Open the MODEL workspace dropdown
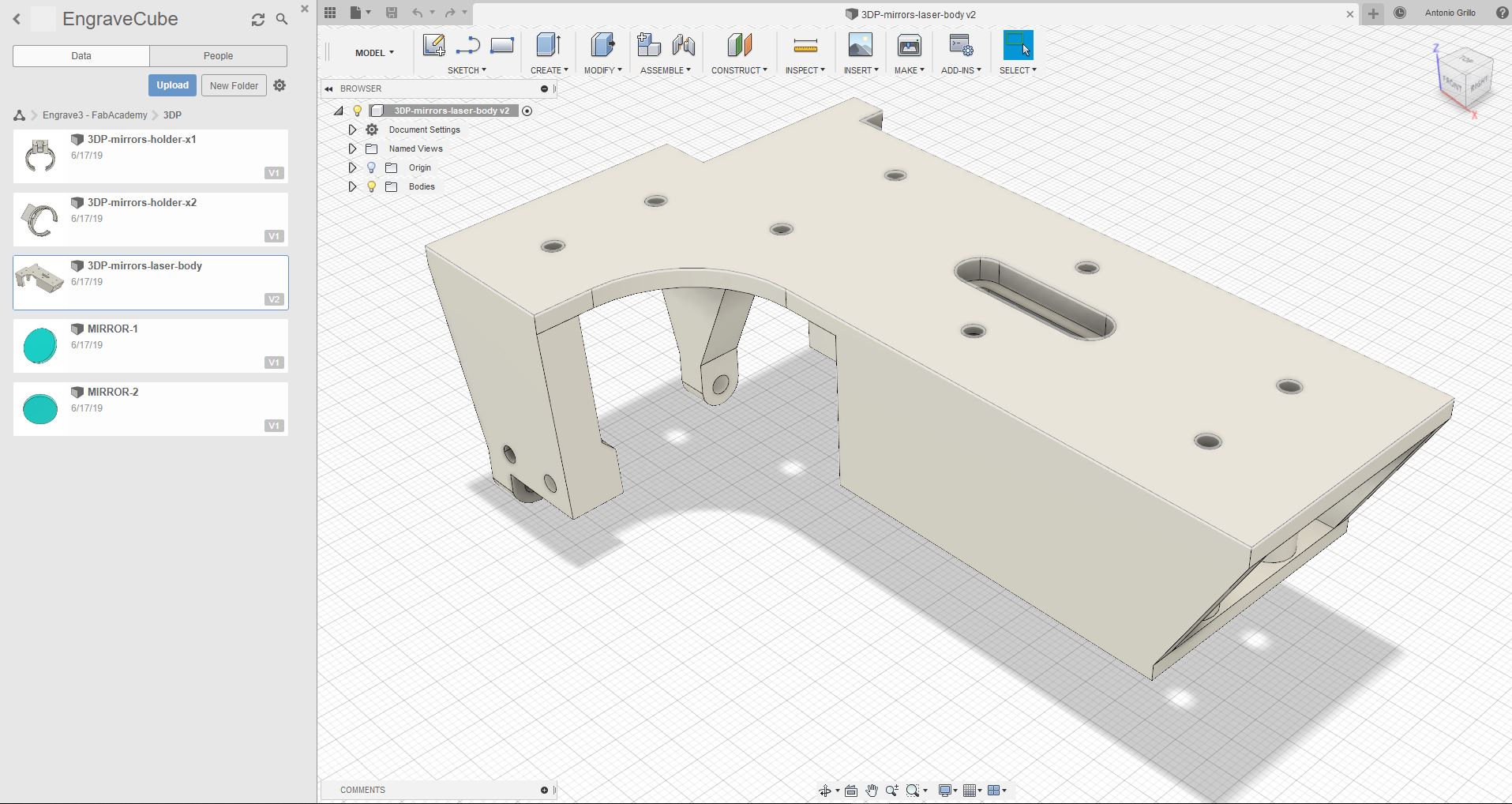 tap(374, 53)
